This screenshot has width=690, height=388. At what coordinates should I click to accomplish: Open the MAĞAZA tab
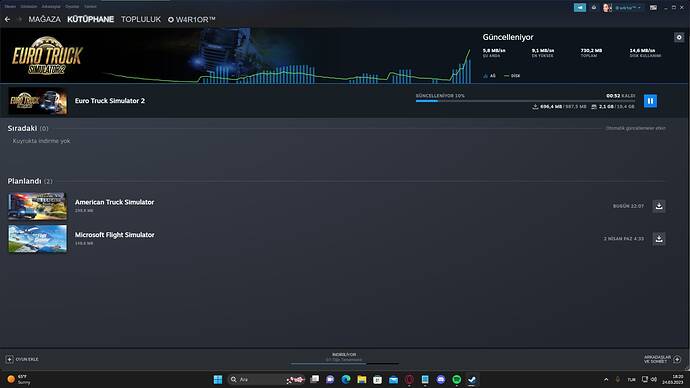coord(44,19)
